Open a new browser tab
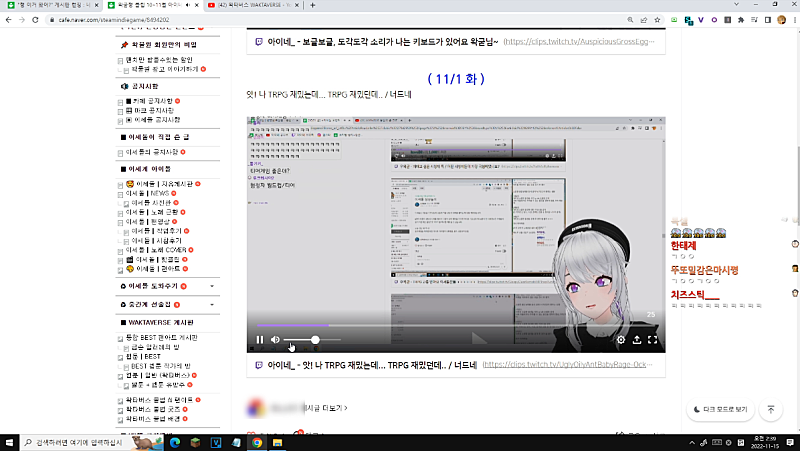Screen dimensions: 800x451 [312, 5]
